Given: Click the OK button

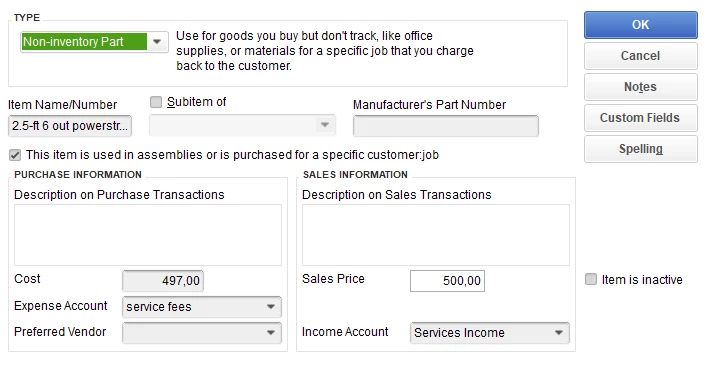Looking at the screenshot, I should click(x=641, y=25).
